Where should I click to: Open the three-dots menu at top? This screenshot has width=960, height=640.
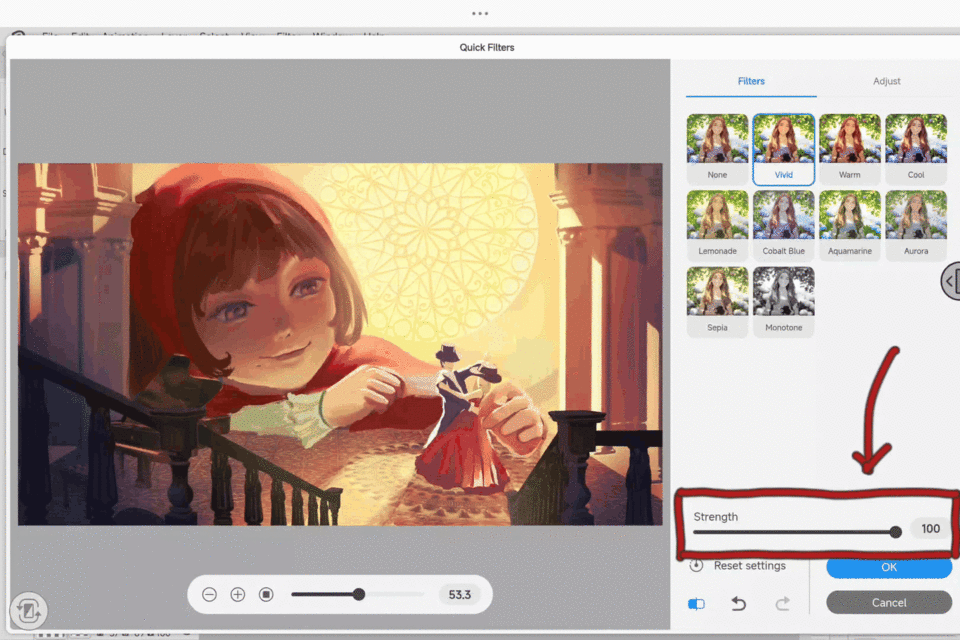[x=480, y=13]
